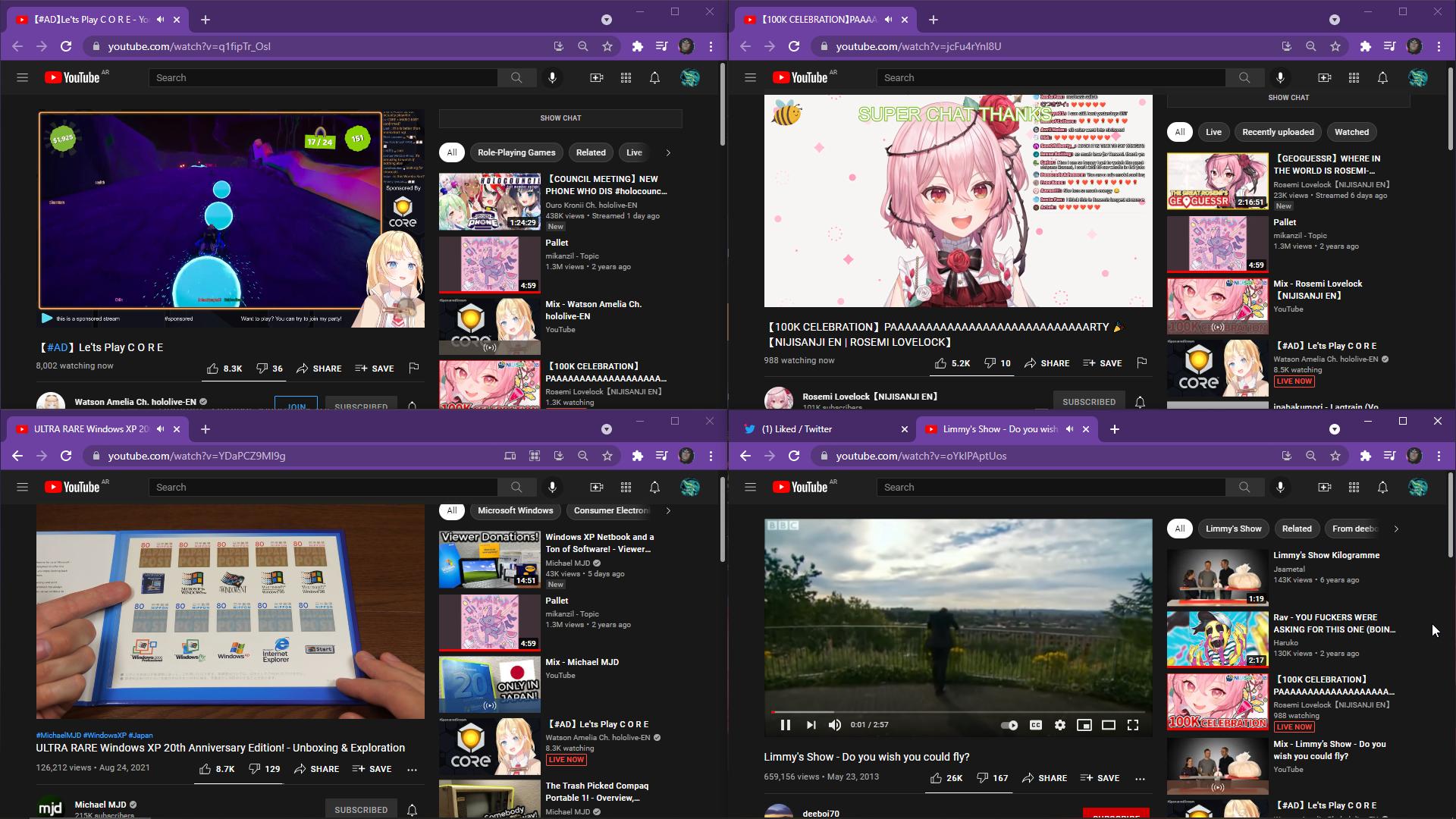
Task: Select the Limmy's Show filter chip
Action: coord(1233,529)
